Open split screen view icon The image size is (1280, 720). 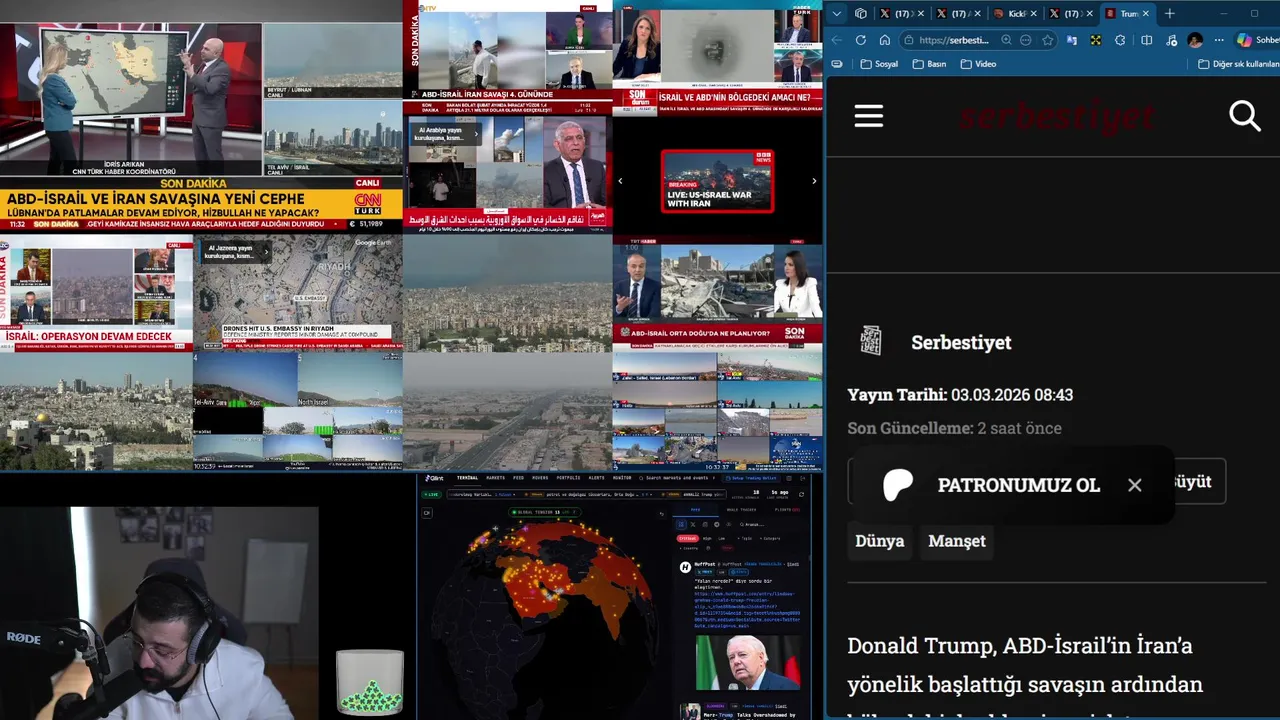click(1147, 40)
